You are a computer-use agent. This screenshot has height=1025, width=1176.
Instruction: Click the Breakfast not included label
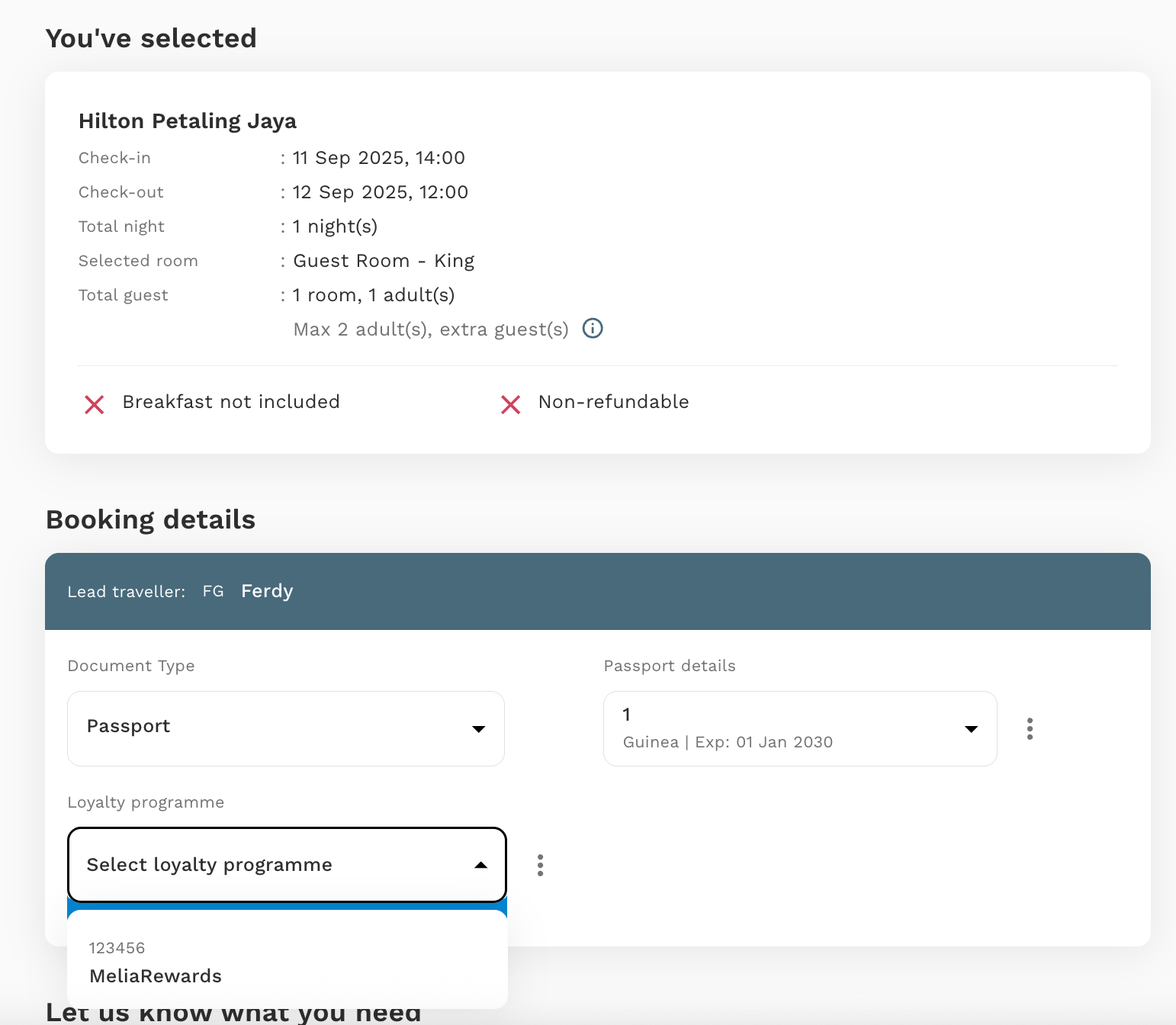[231, 402]
